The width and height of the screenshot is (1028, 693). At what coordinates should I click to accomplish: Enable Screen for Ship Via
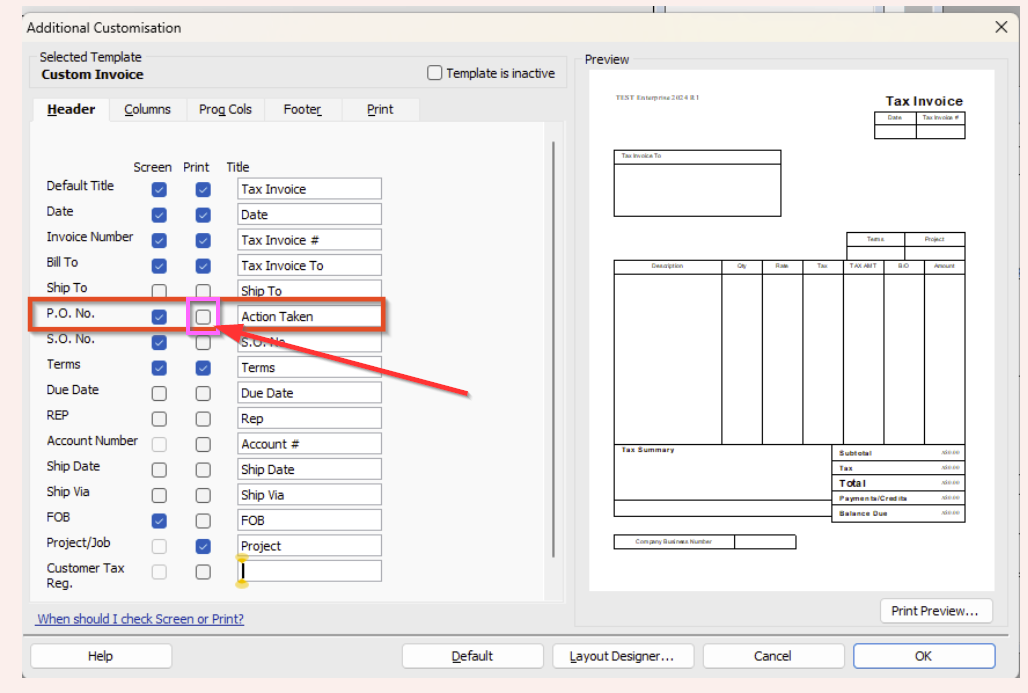(x=159, y=496)
